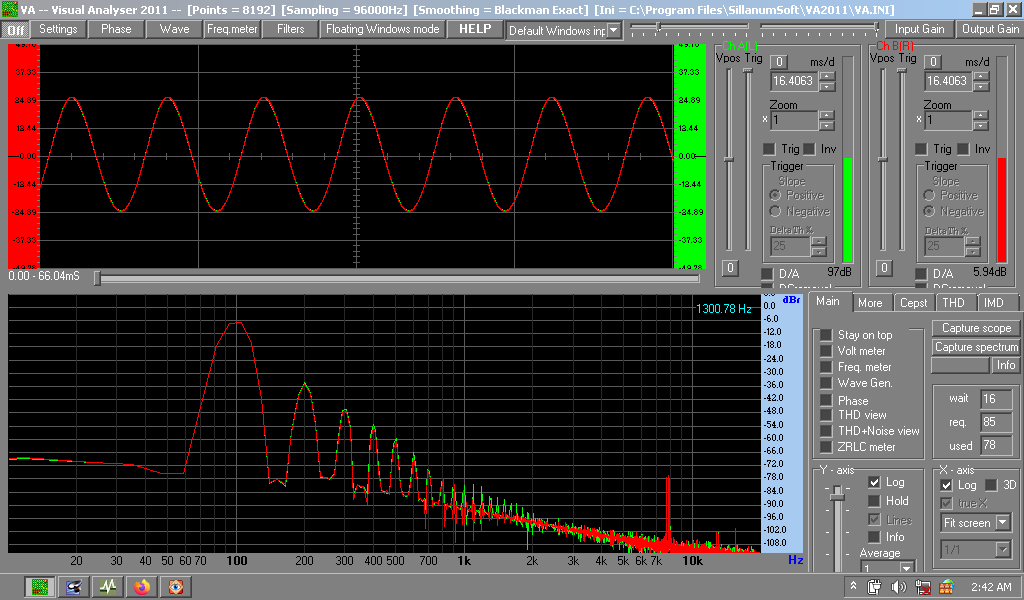Open the Input Gain button
Image resolution: width=1024 pixels, height=600 pixels.
[x=920, y=29]
